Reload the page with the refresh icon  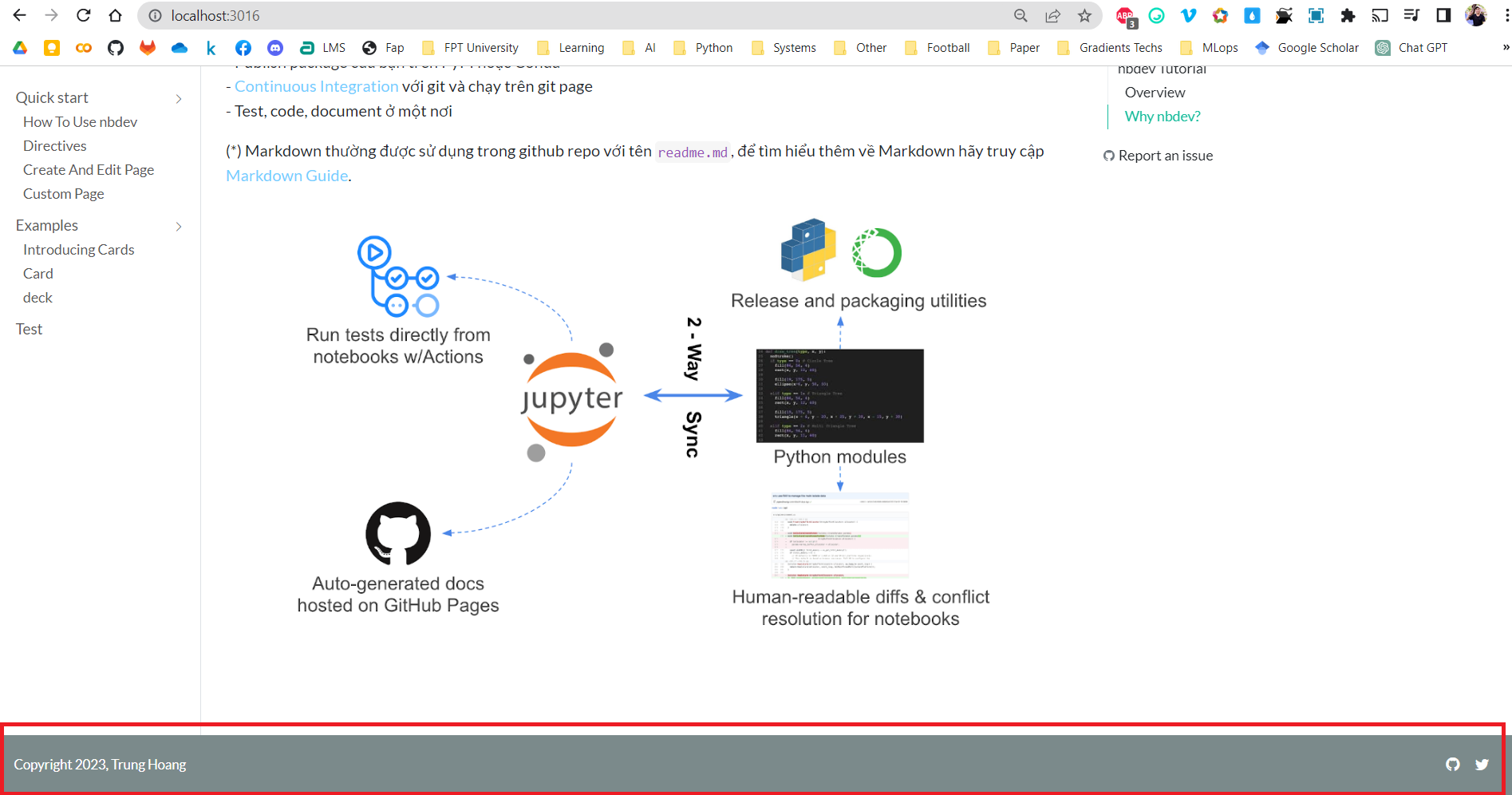point(83,15)
